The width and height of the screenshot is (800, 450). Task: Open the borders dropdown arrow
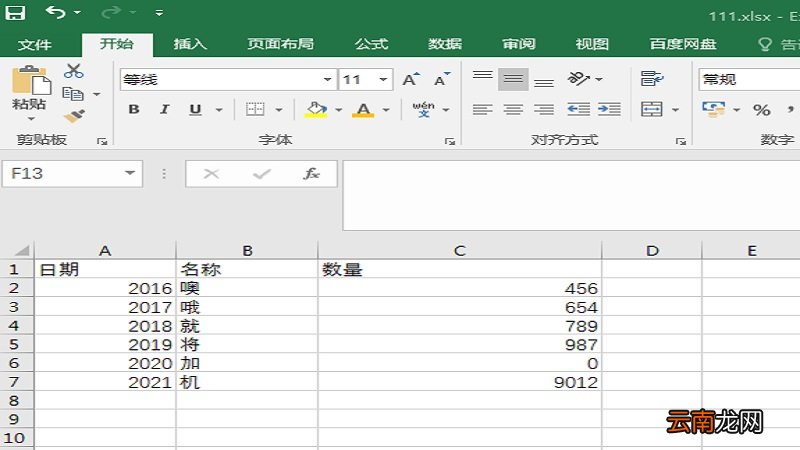click(279, 110)
